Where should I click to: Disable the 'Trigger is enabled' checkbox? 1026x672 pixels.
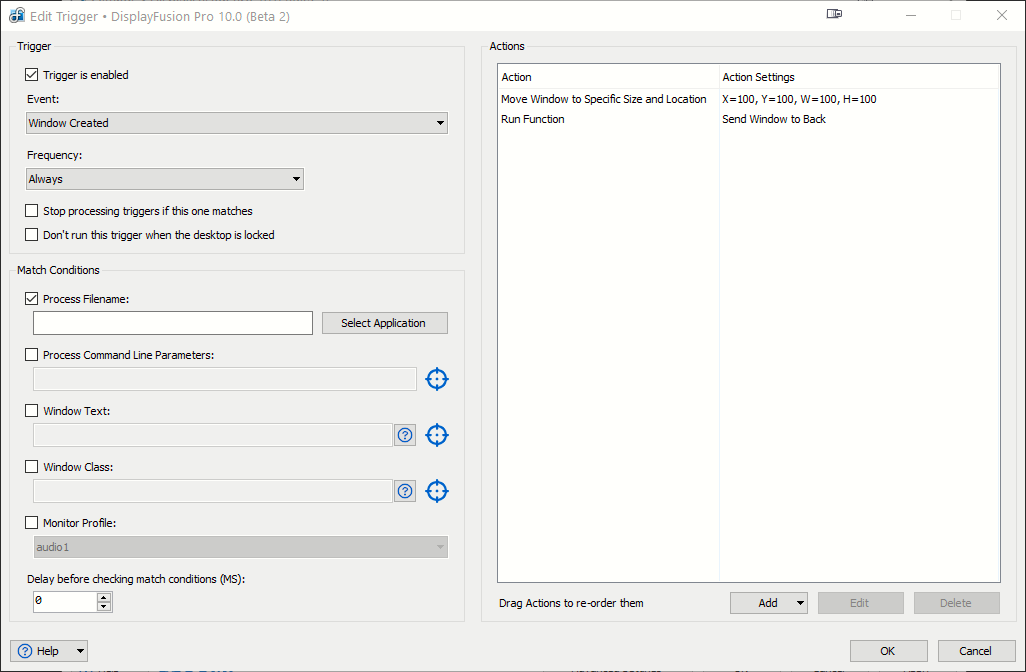(32, 75)
